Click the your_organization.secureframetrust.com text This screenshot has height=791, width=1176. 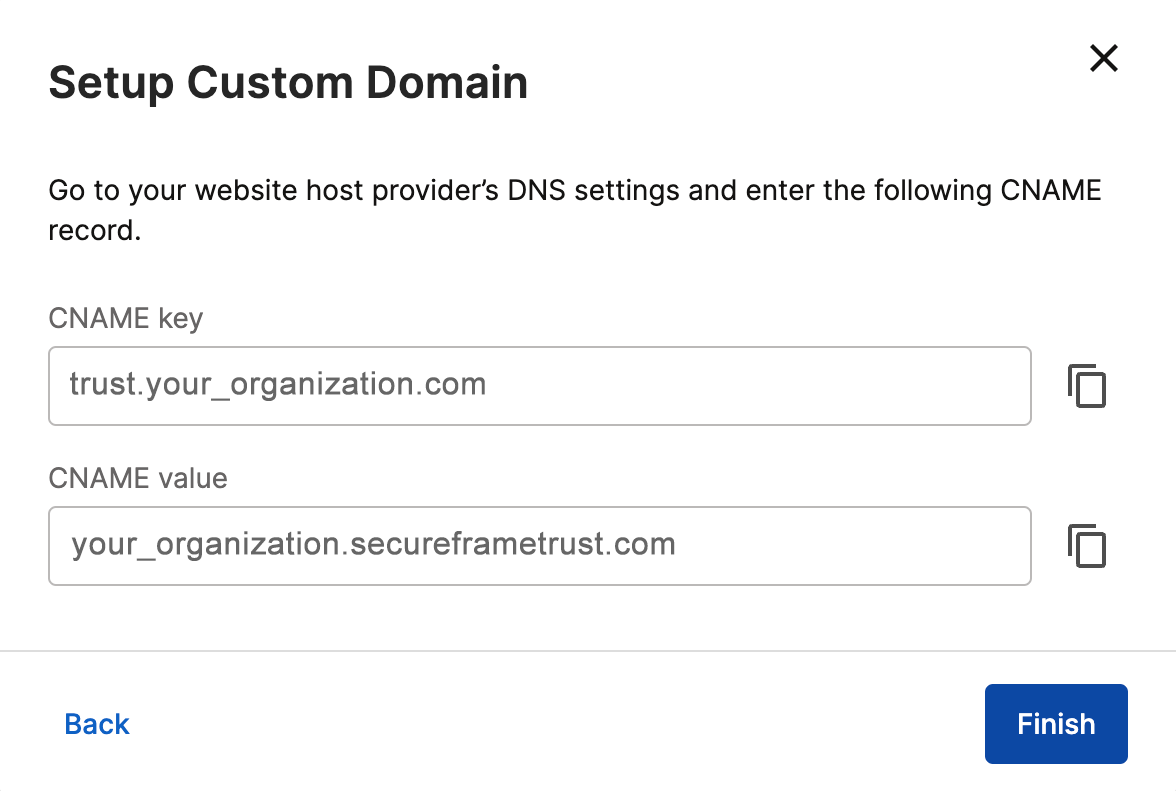point(374,544)
